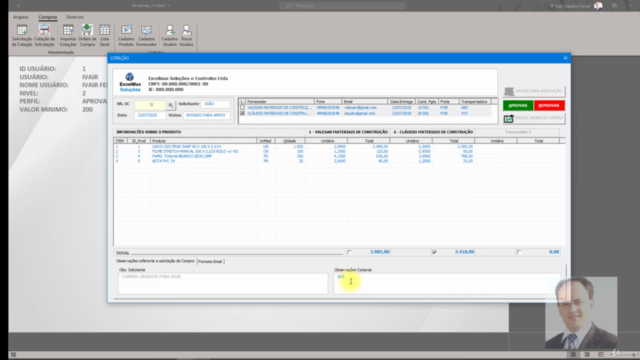Click Email column header in supplier list

[x=364, y=101]
